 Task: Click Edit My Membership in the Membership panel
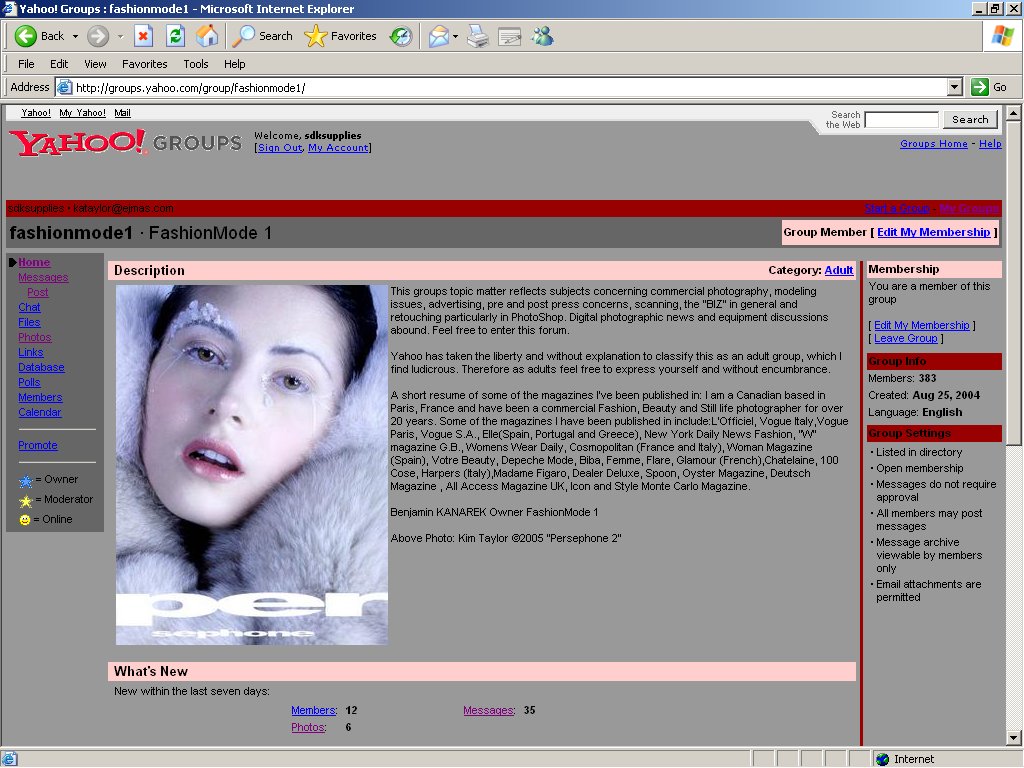(921, 325)
